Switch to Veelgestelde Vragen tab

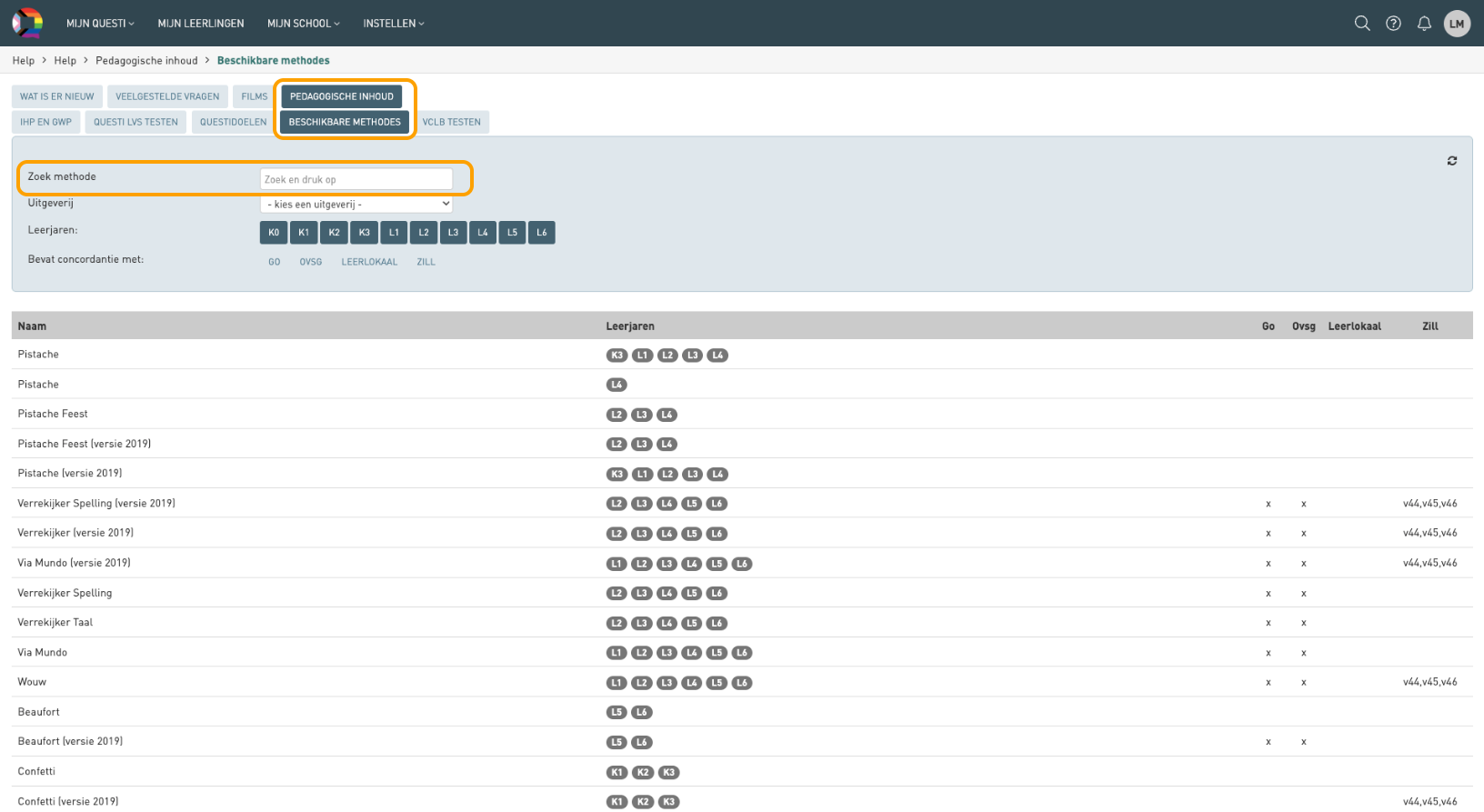point(167,96)
